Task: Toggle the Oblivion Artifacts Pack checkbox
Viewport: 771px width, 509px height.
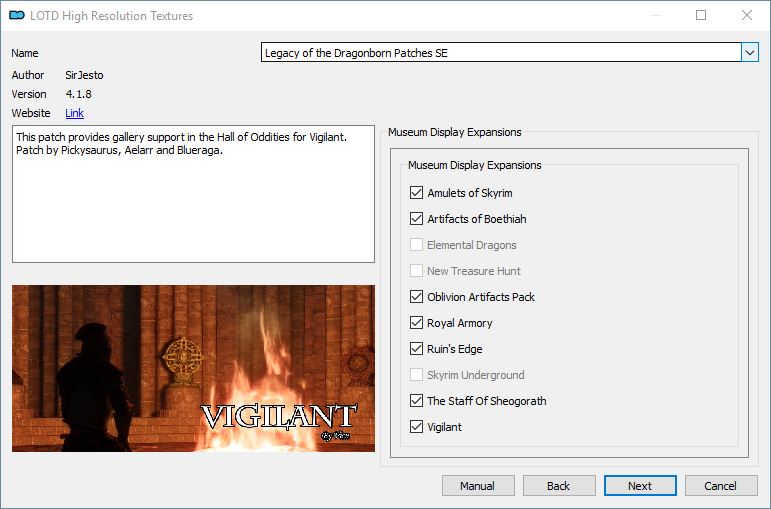Action: tap(416, 297)
